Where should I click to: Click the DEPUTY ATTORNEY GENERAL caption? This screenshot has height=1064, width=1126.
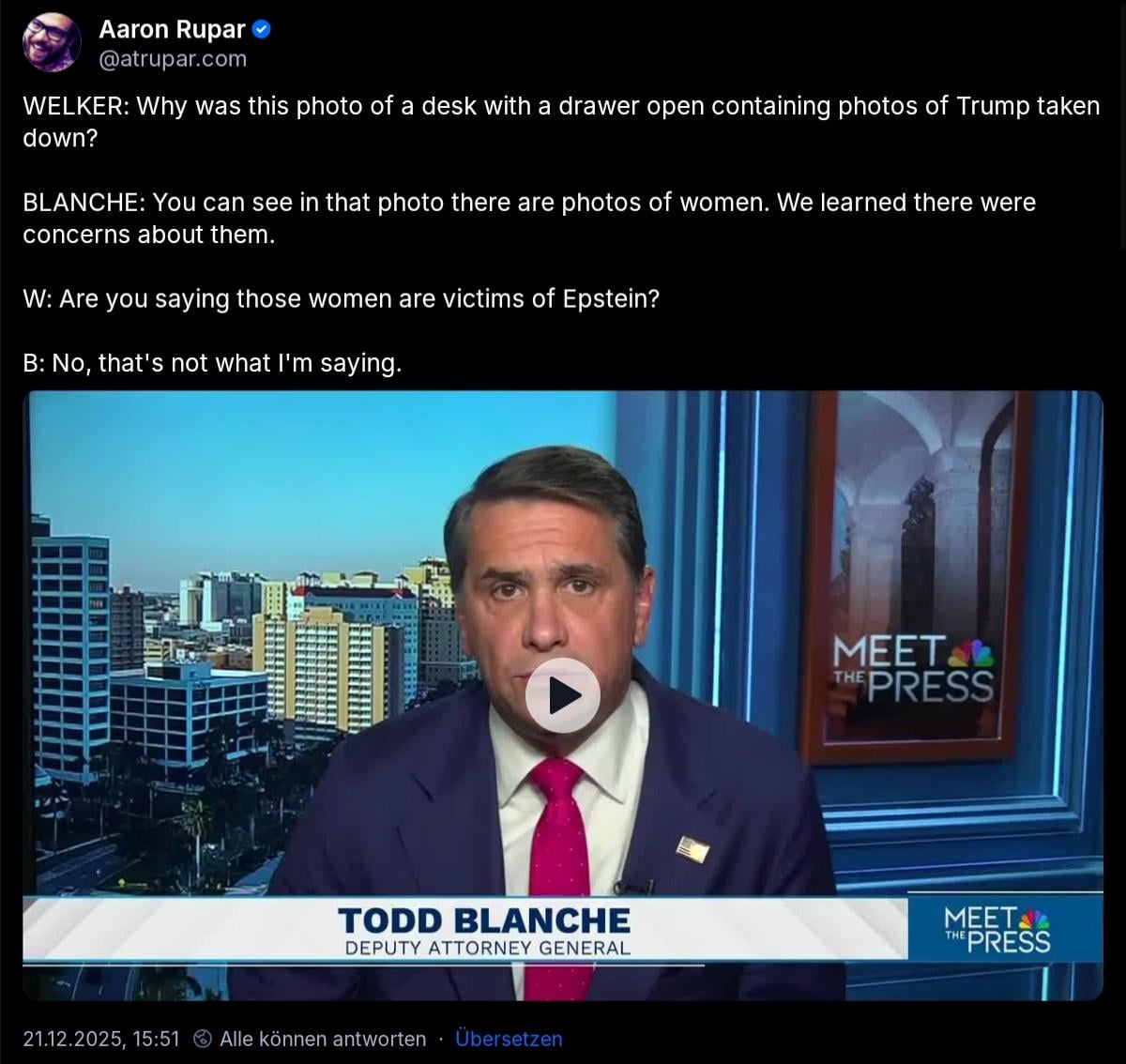coord(488,948)
